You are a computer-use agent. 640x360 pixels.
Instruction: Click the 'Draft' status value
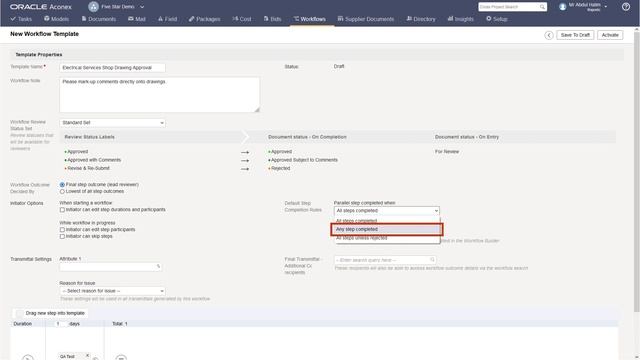[x=339, y=66]
